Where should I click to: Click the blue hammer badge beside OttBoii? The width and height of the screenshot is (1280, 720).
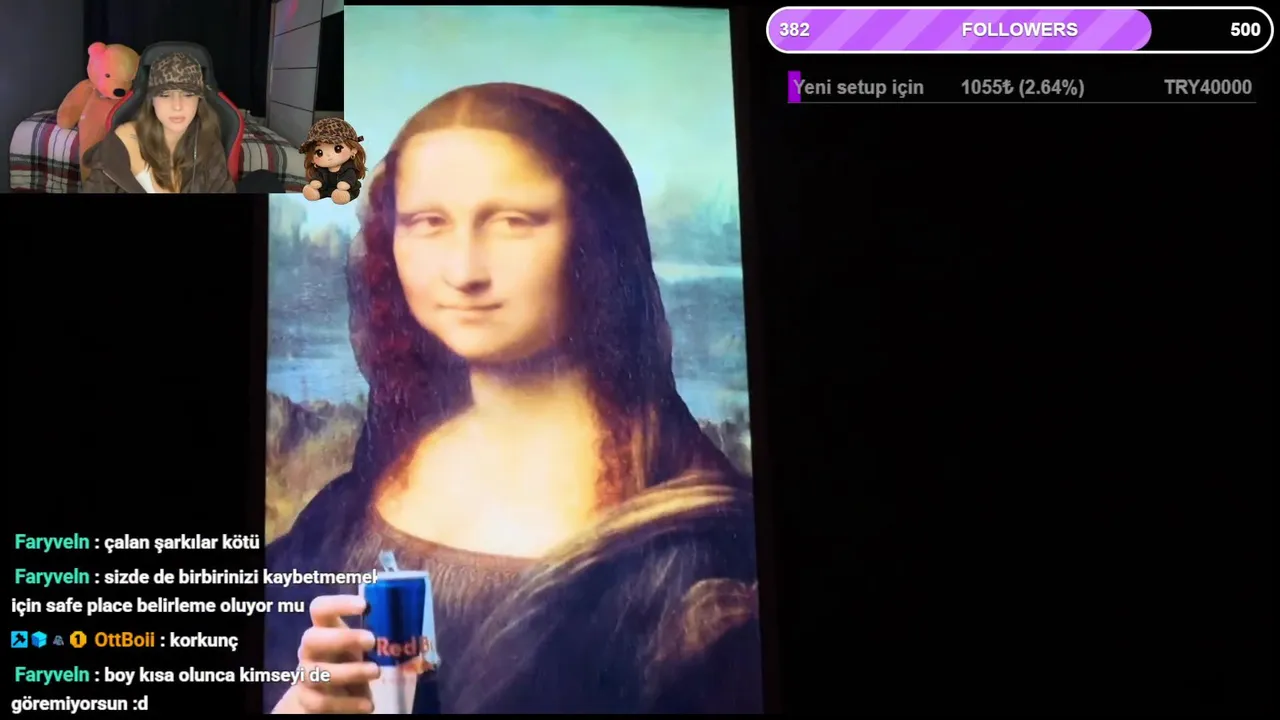pyautogui.click(x=19, y=639)
